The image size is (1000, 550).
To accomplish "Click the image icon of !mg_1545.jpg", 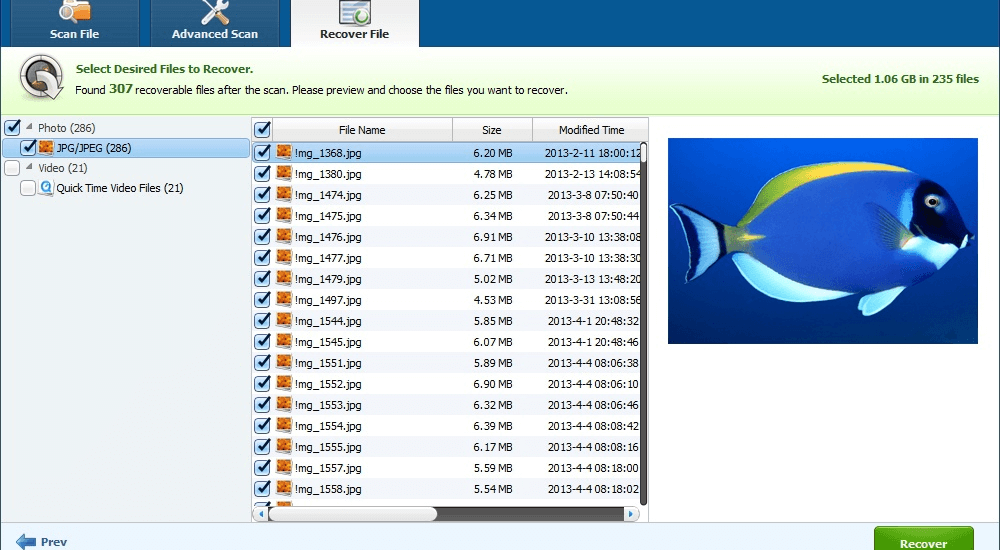I will point(284,341).
